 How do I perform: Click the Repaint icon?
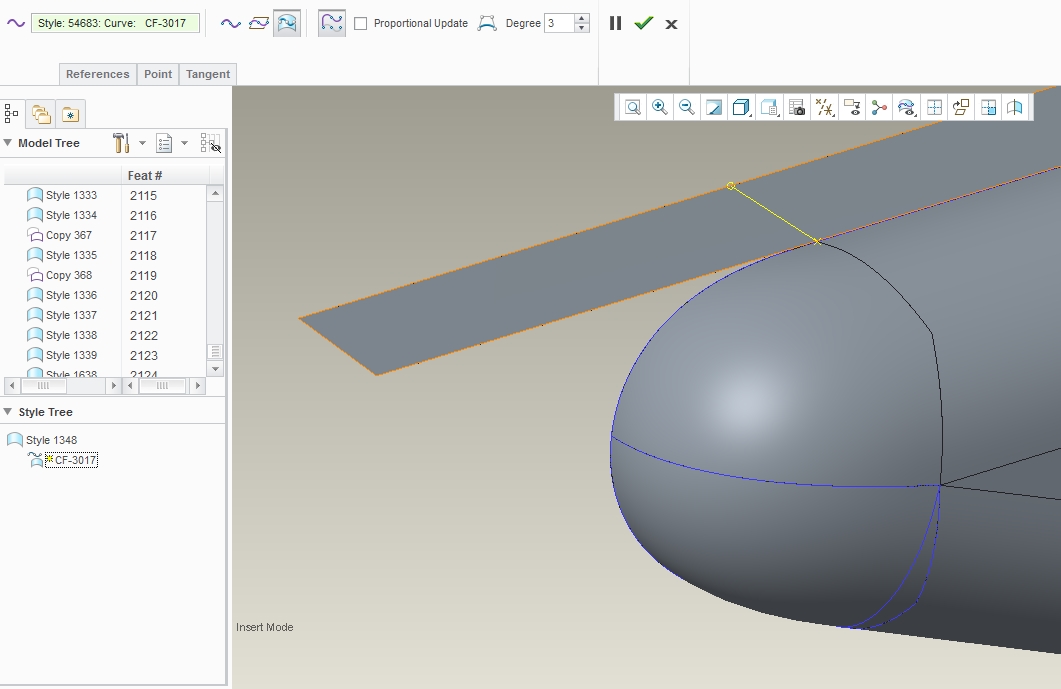point(714,108)
